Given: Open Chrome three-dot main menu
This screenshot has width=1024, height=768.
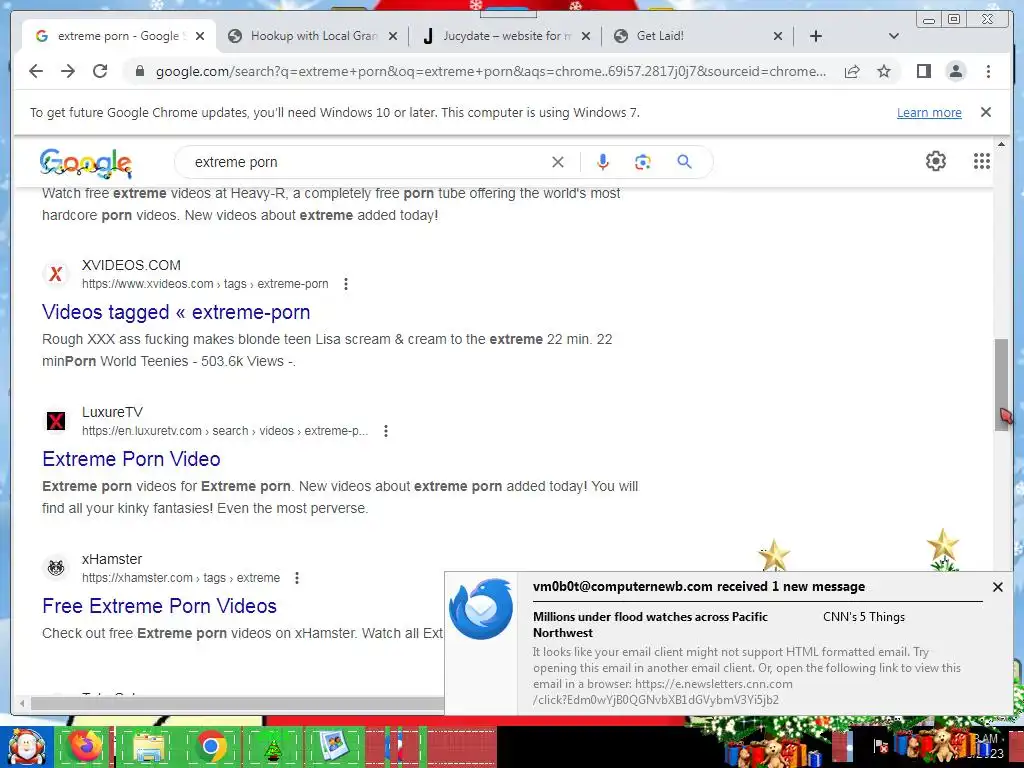Looking at the screenshot, I should point(988,71).
